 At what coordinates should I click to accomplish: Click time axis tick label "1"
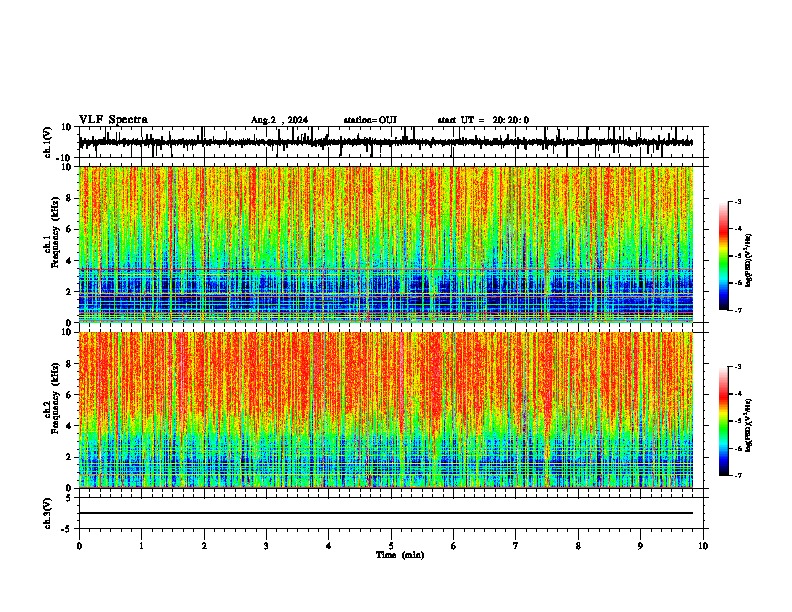click(141, 546)
